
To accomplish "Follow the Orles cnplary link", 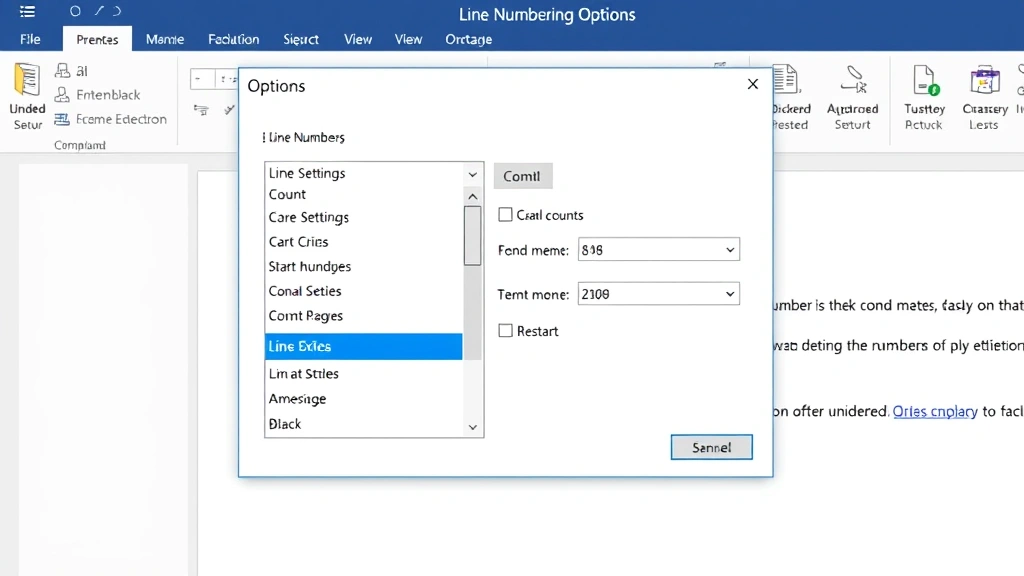I will click(x=934, y=411).
